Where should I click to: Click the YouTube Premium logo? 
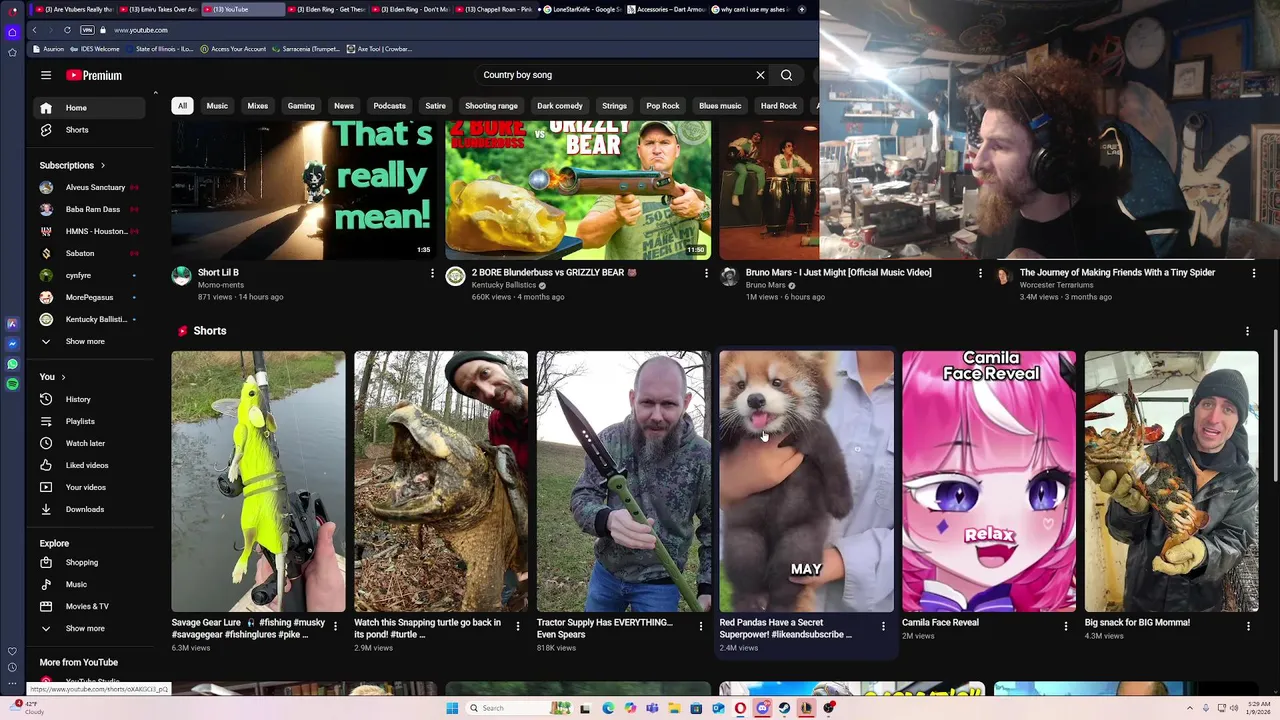click(x=94, y=75)
